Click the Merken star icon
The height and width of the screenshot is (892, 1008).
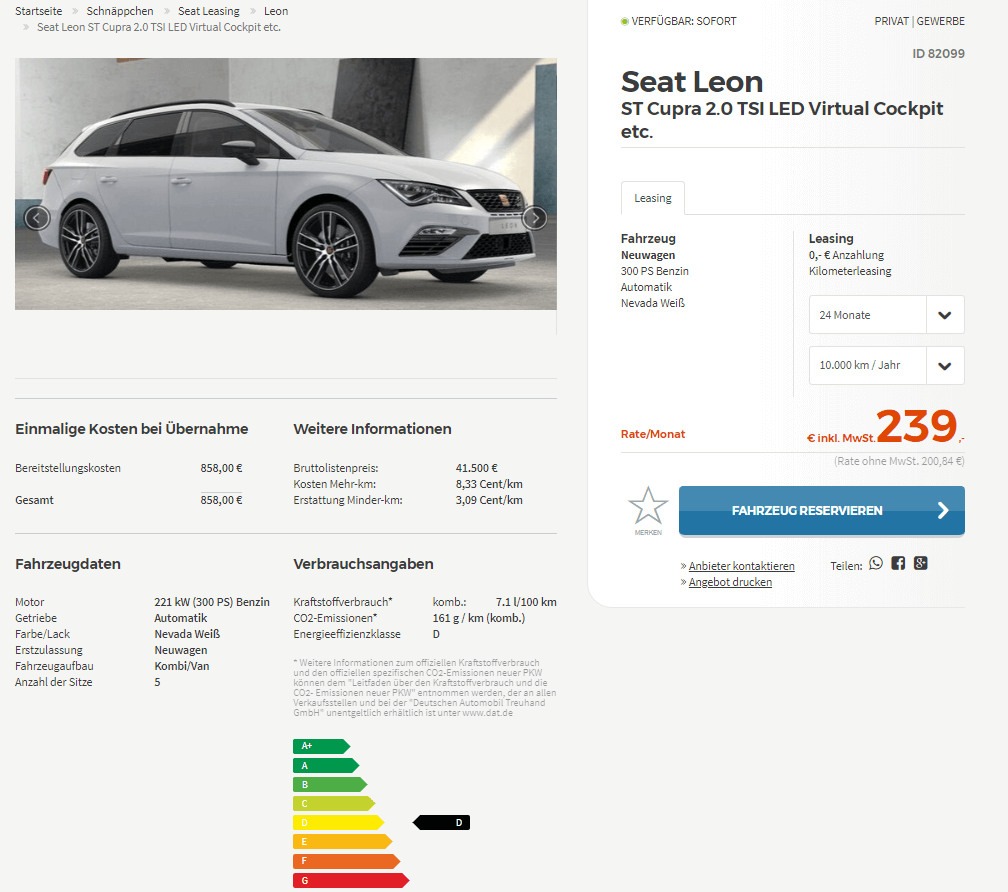(648, 506)
